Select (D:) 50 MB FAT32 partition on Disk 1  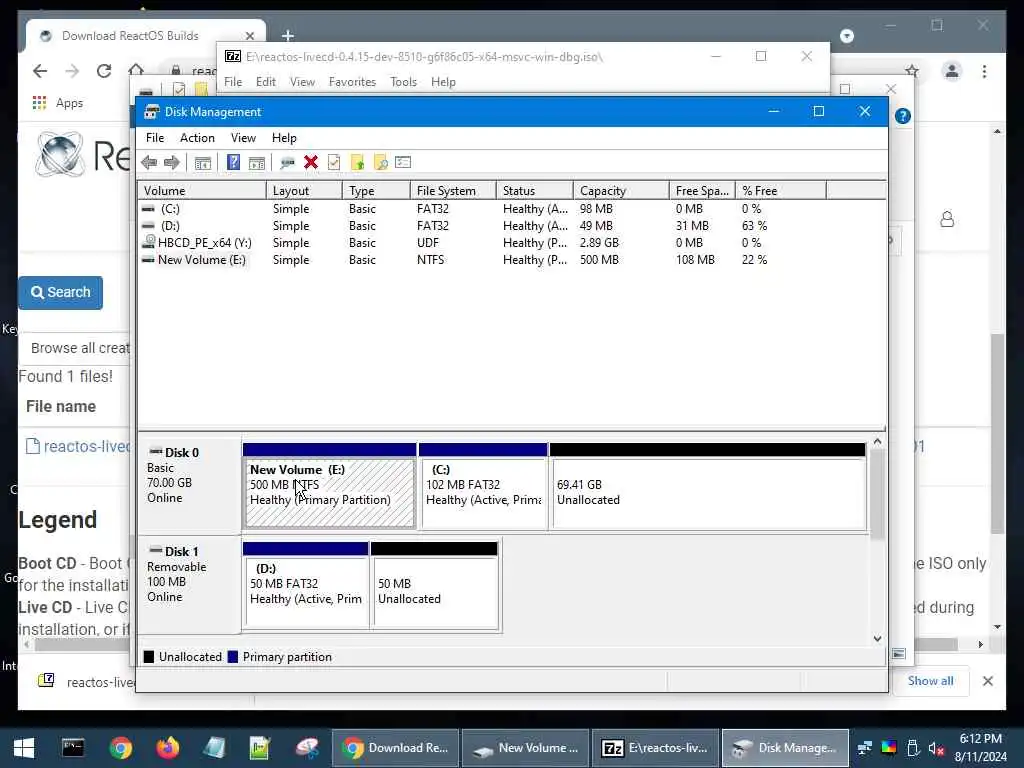click(306, 585)
